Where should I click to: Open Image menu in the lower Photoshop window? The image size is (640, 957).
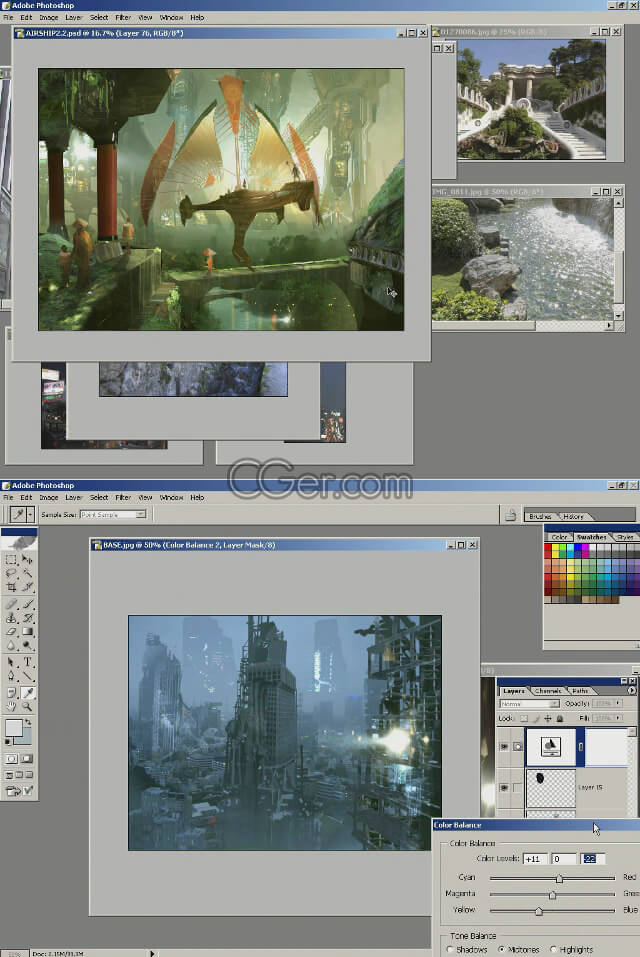coord(48,497)
